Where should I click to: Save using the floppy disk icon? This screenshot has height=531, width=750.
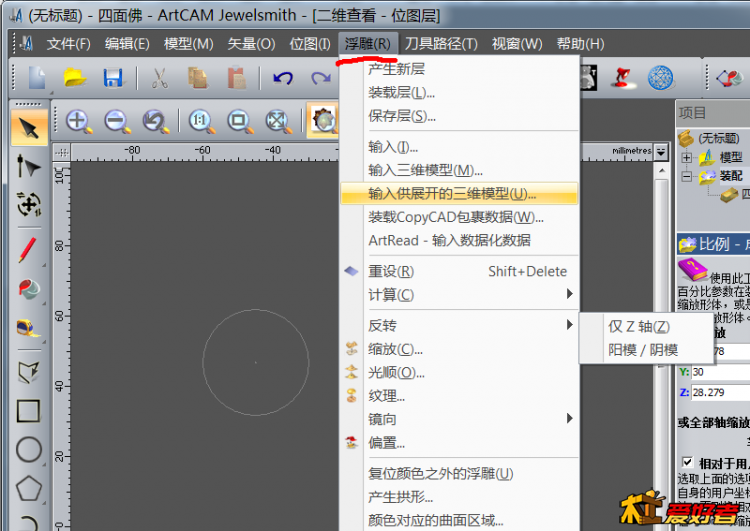point(113,78)
